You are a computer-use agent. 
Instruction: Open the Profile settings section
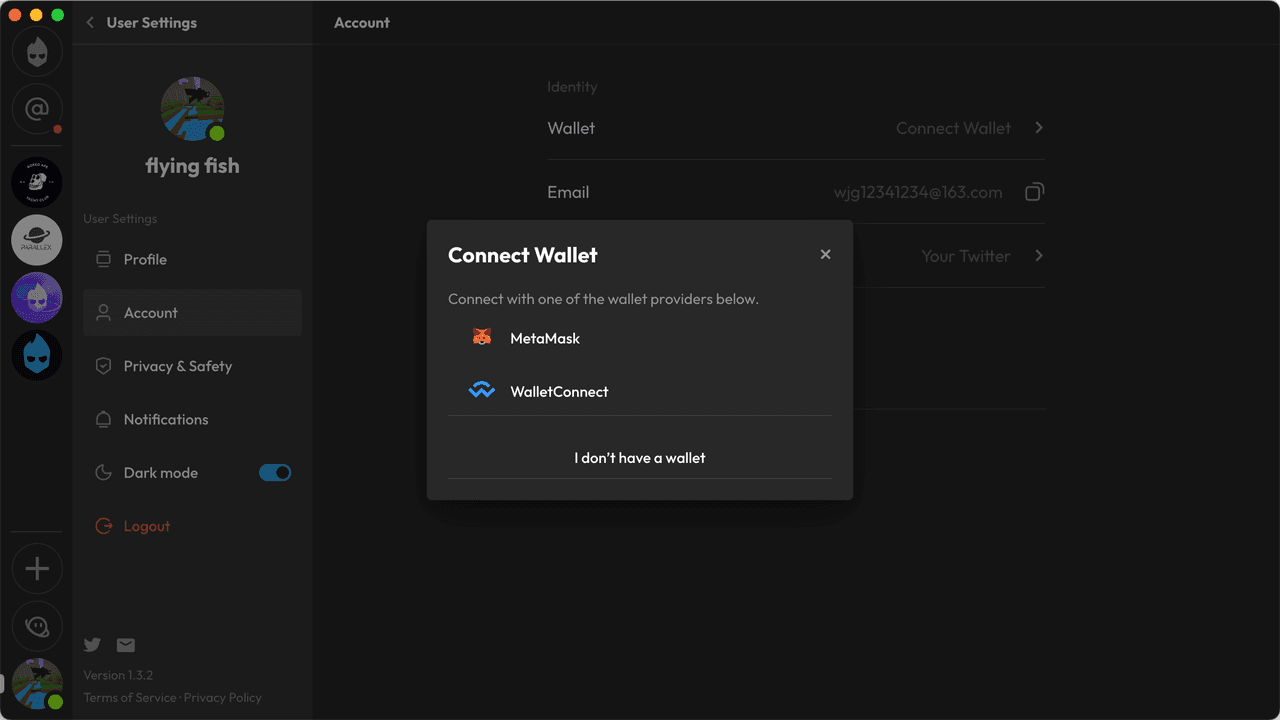pyautogui.click(x=192, y=259)
